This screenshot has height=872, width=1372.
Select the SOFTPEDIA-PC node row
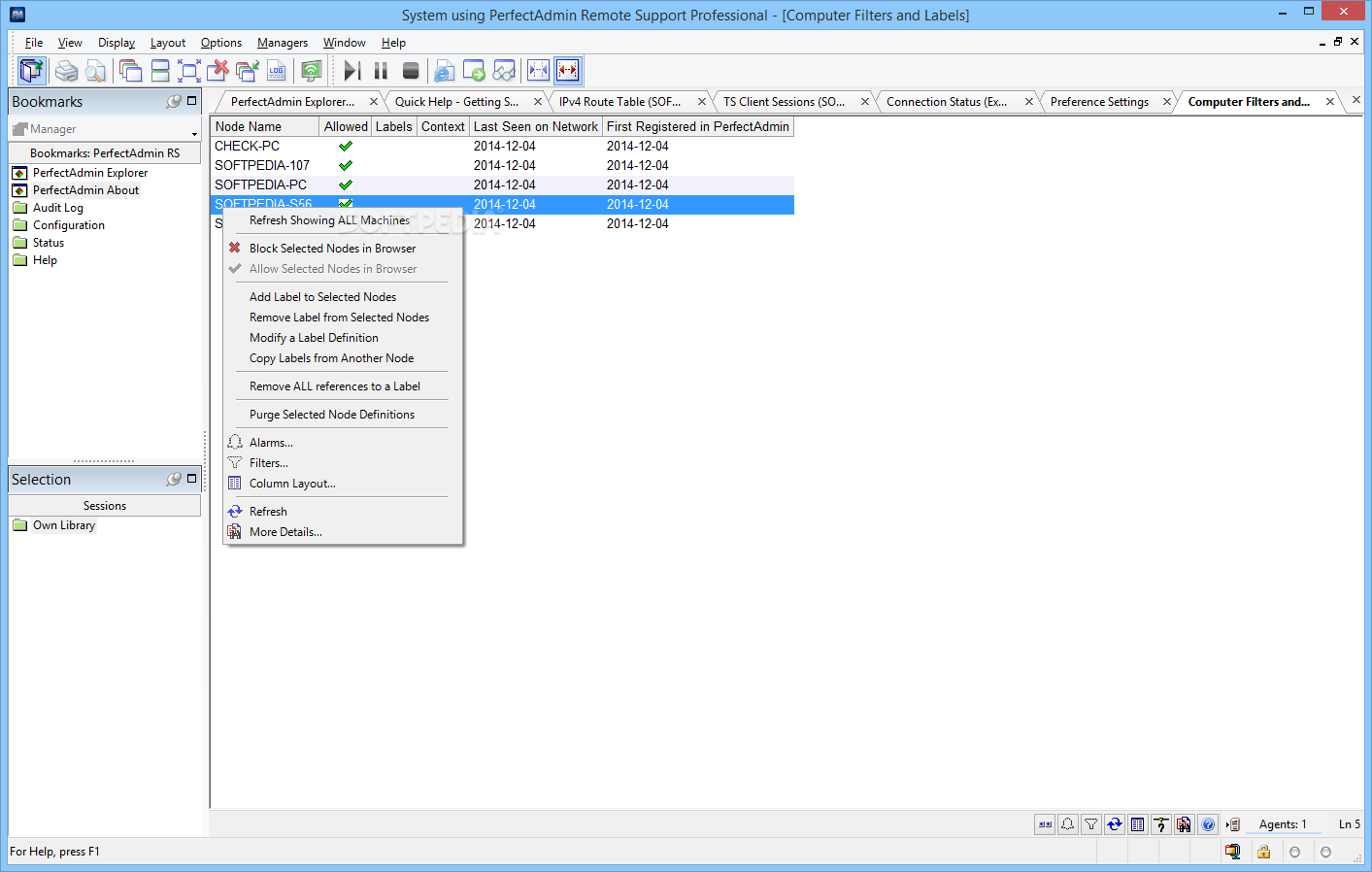[503, 184]
